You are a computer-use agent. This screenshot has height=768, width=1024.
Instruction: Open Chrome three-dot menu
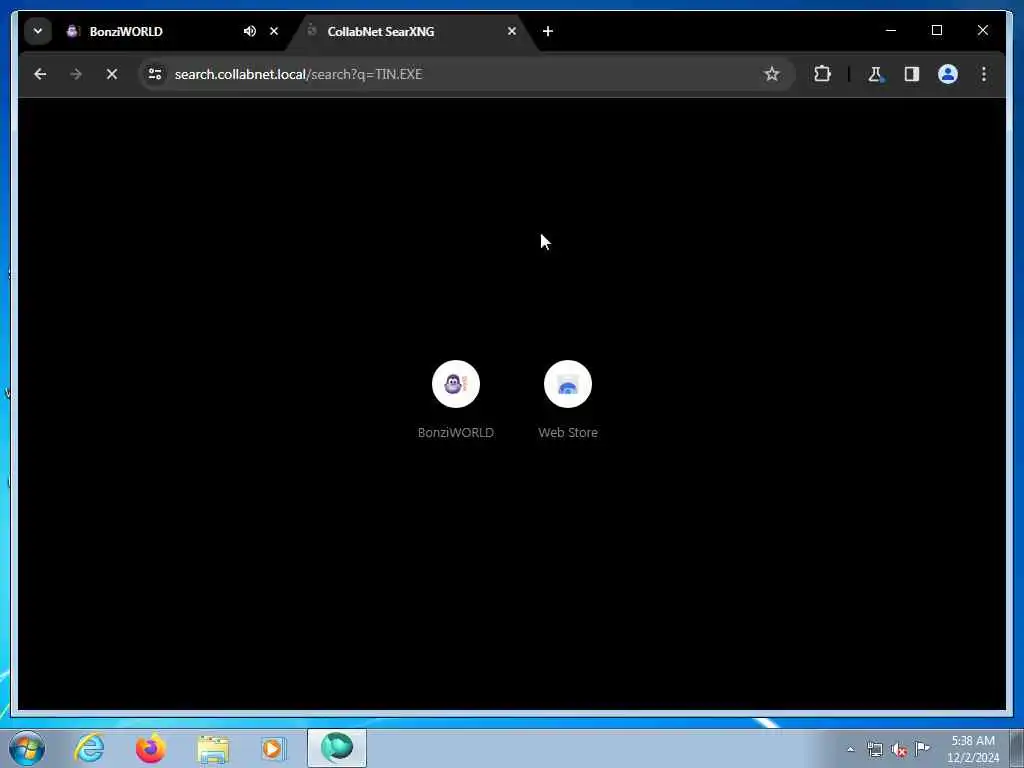[x=984, y=74]
